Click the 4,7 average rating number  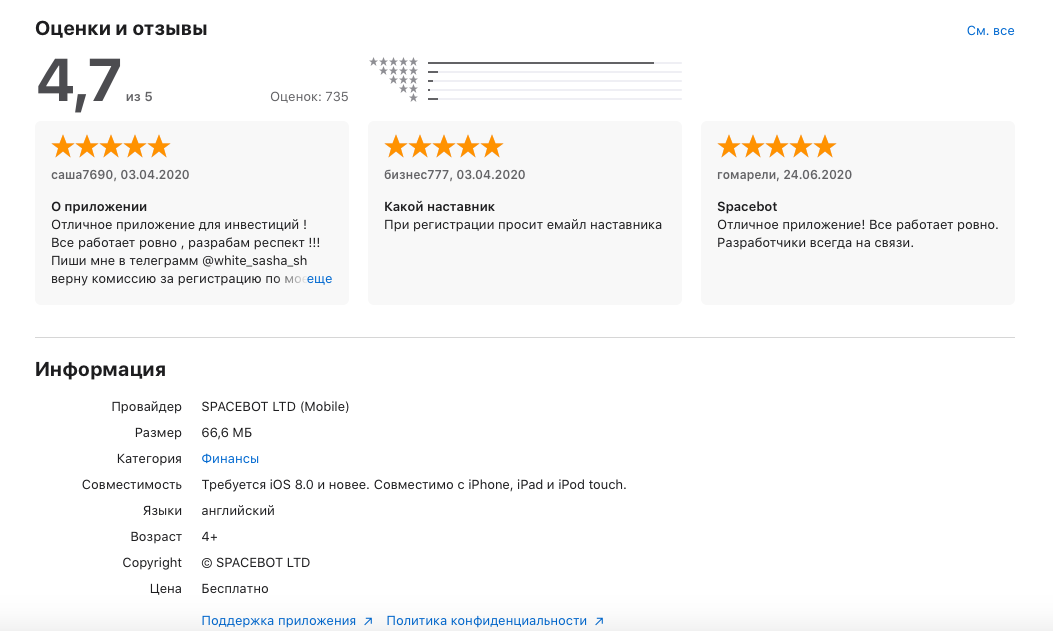79,82
